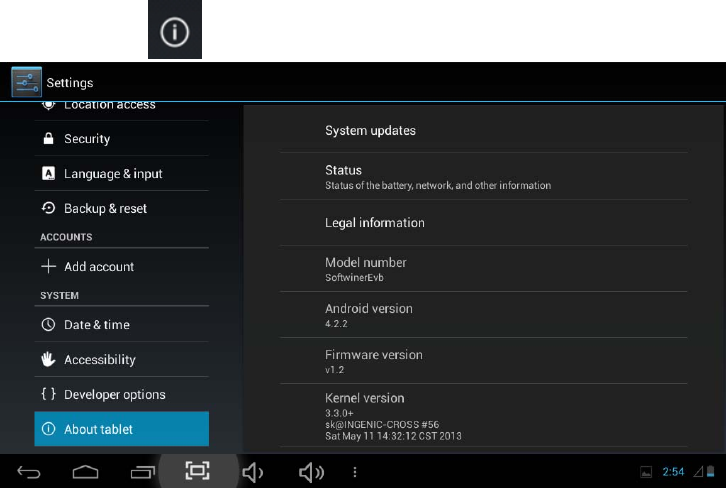
Task: Tap the Recent apps button
Action: (x=143, y=472)
